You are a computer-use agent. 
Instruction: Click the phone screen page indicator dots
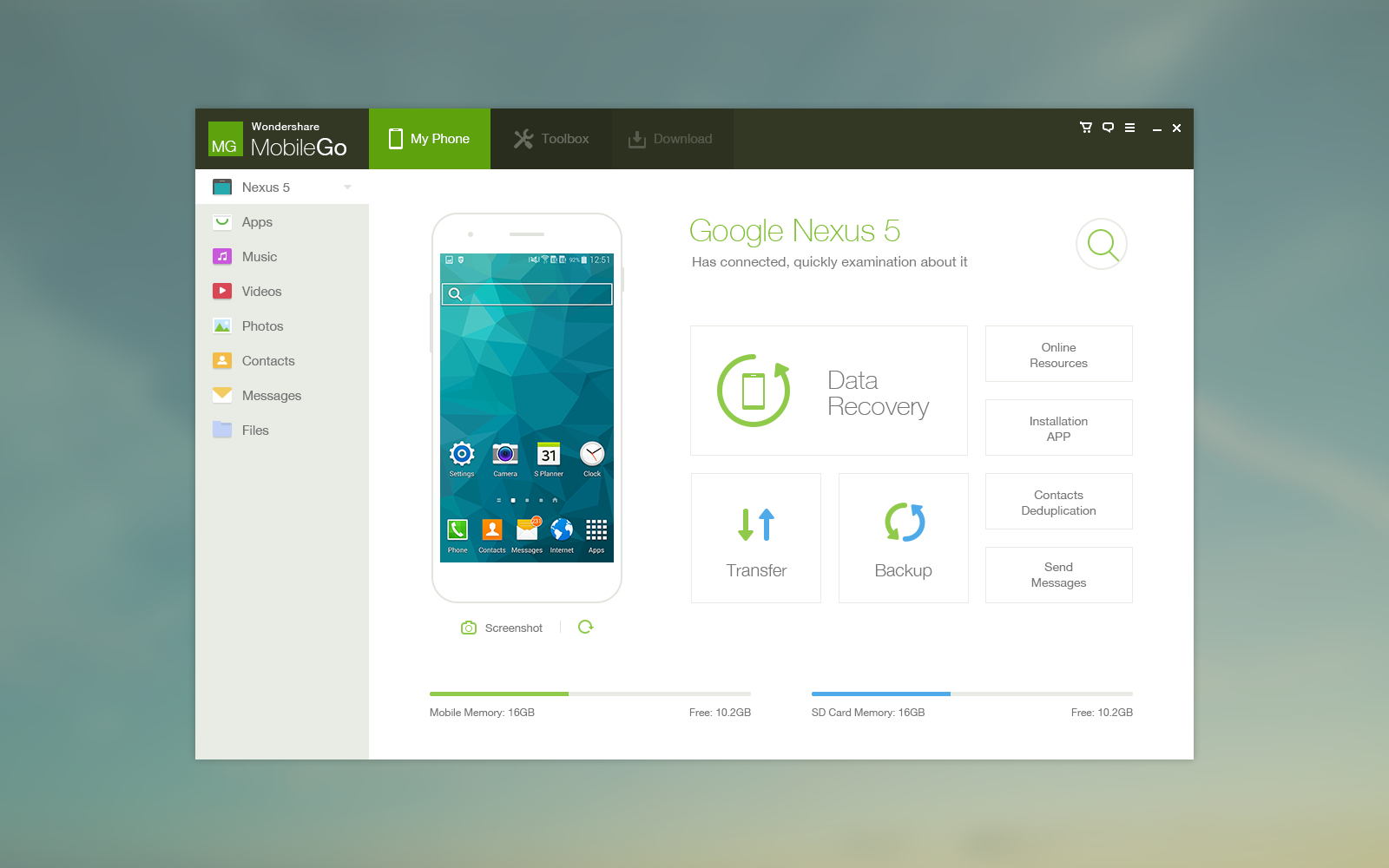pyautogui.click(x=527, y=500)
